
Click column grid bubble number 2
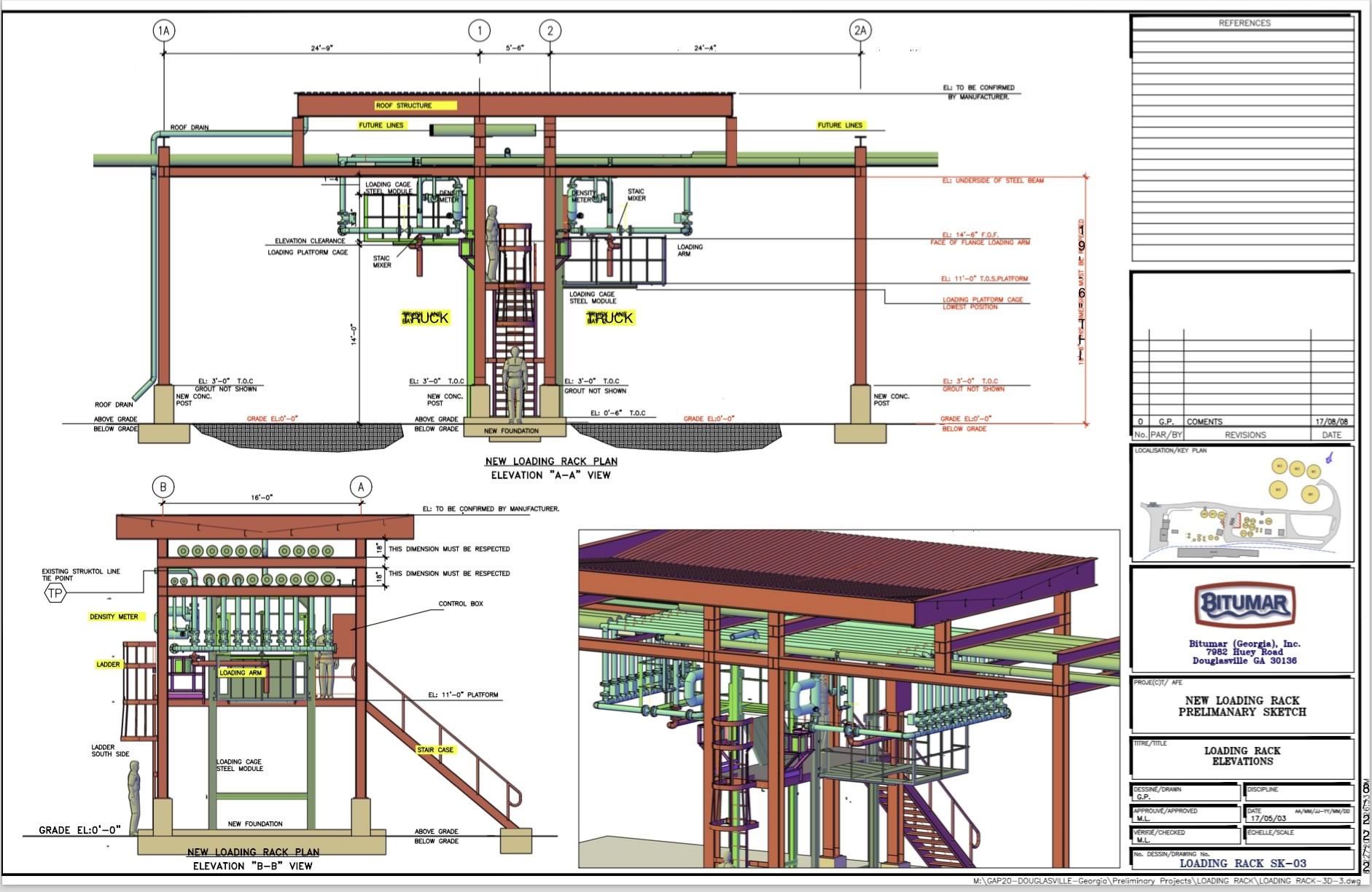pos(550,31)
